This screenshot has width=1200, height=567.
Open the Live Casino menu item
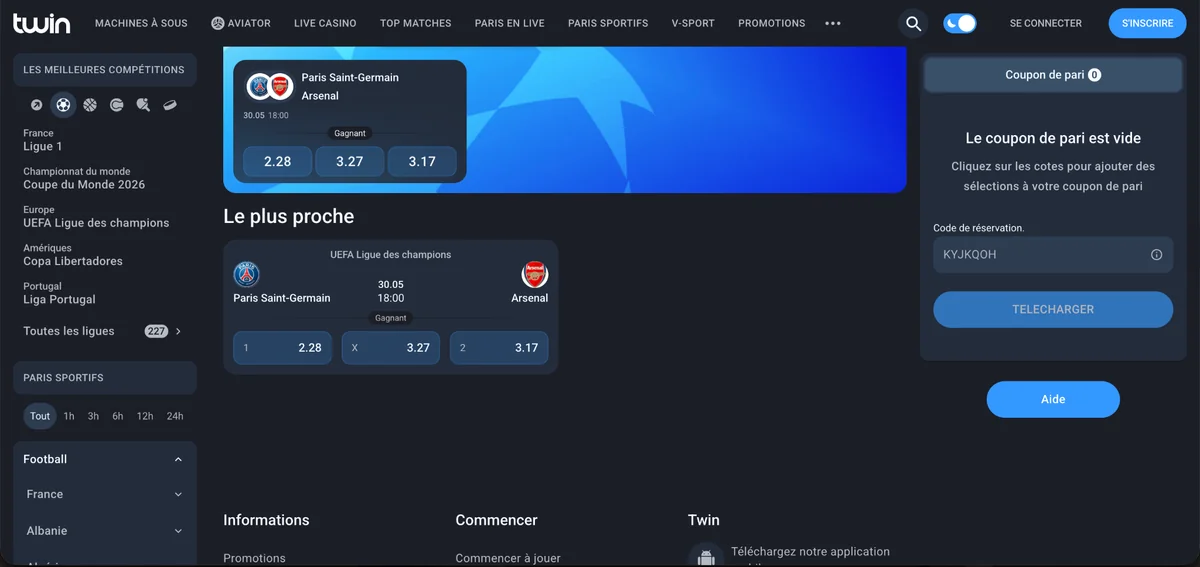coord(325,23)
